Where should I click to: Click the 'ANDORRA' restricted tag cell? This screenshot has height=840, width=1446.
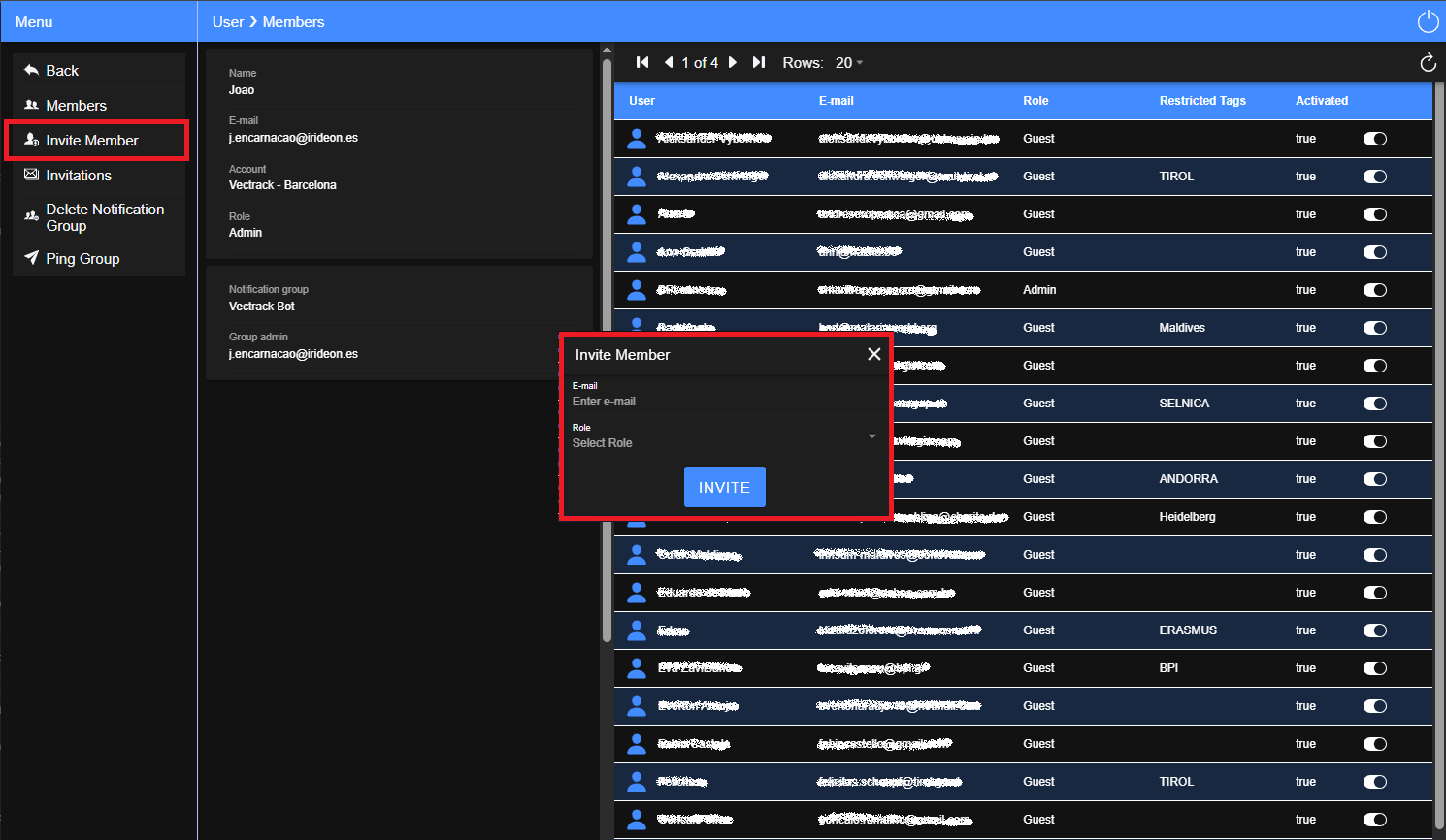pos(1188,479)
